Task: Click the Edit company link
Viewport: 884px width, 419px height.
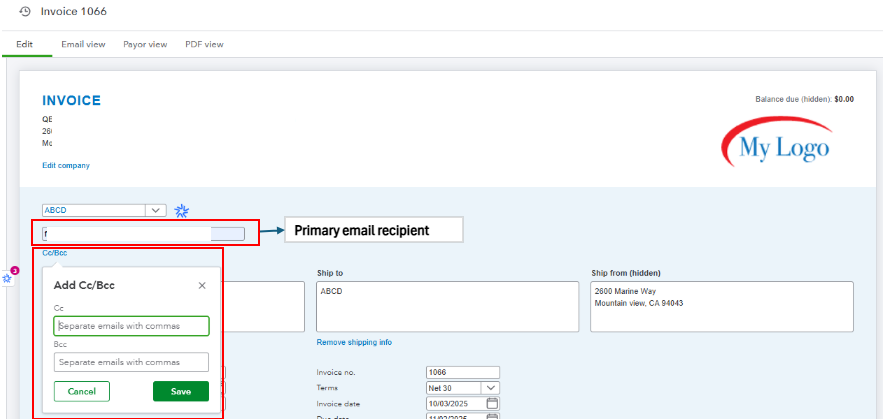Action: click(x=66, y=165)
